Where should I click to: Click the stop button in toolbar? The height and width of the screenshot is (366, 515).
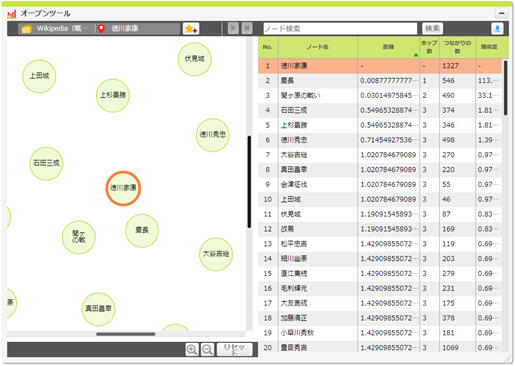click(247, 28)
